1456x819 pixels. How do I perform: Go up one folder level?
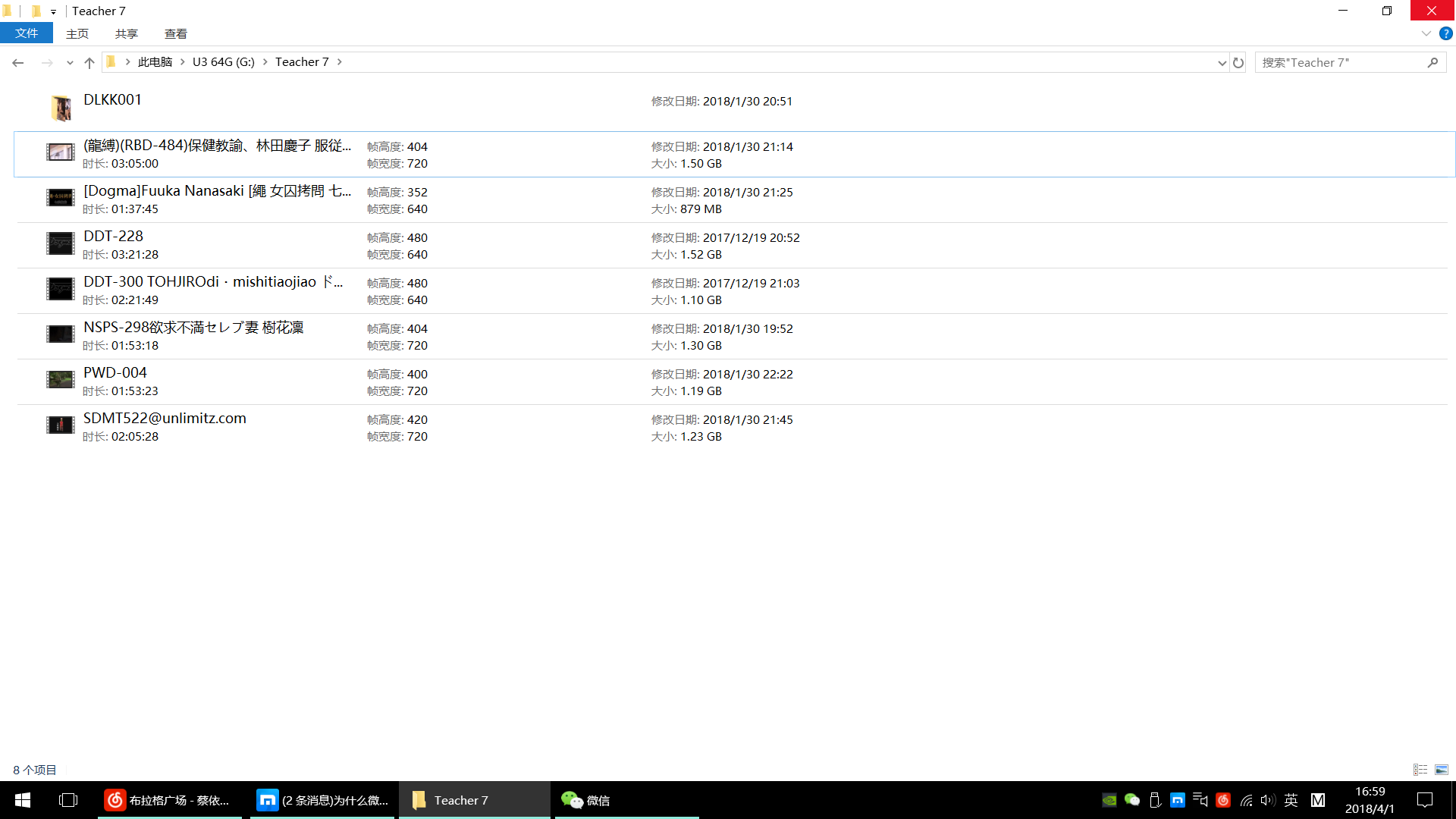tap(89, 62)
